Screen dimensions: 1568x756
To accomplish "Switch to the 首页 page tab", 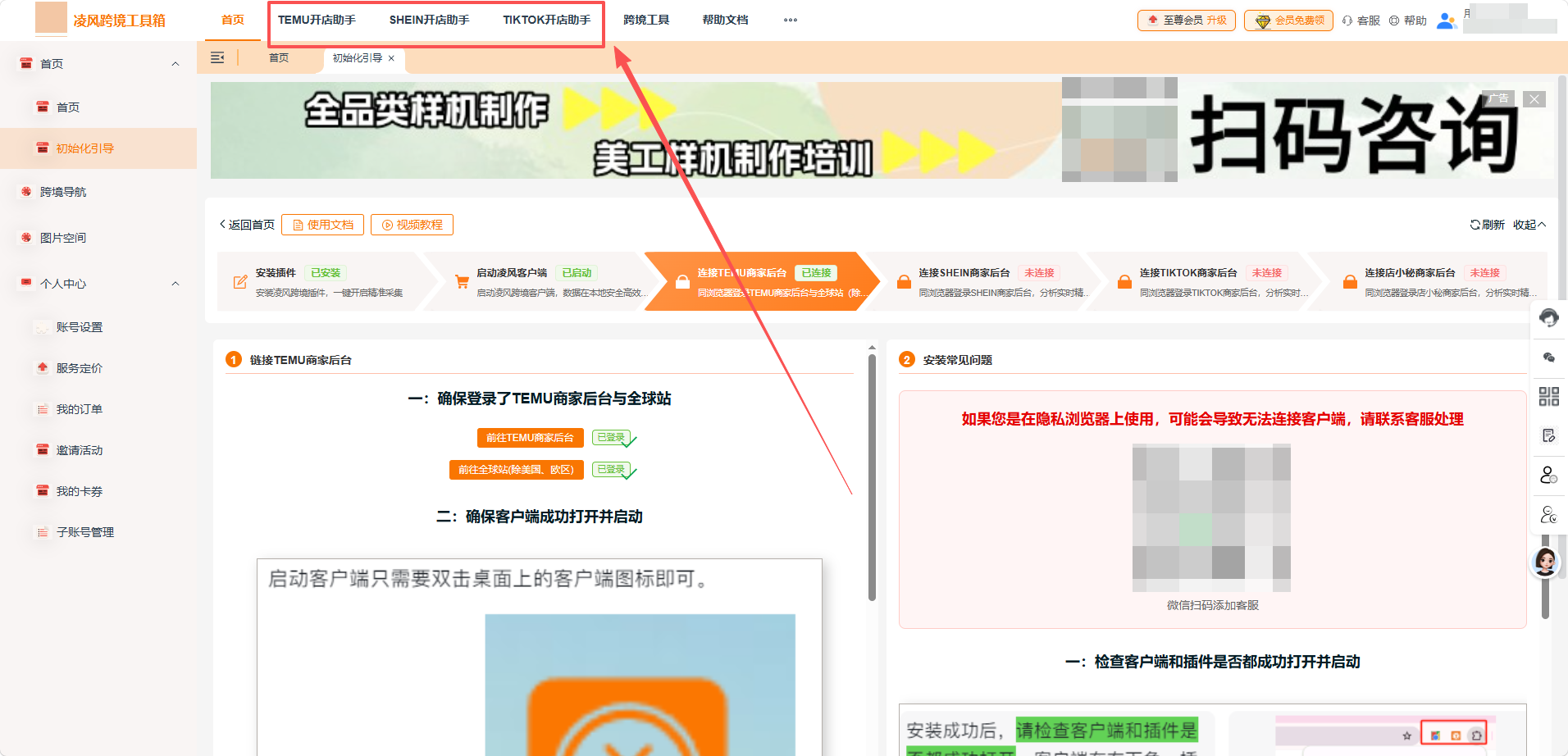I will tap(279, 58).
